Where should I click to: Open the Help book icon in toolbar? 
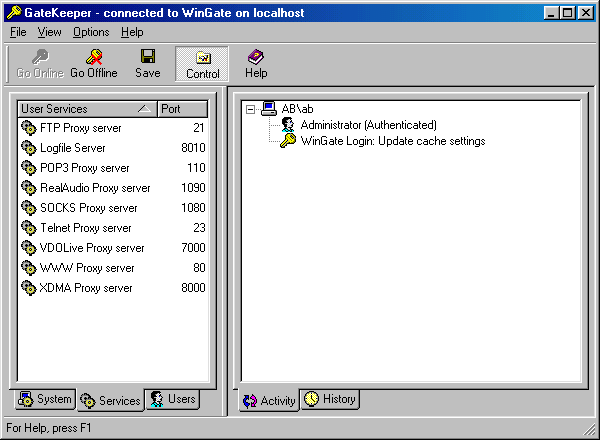(256, 57)
